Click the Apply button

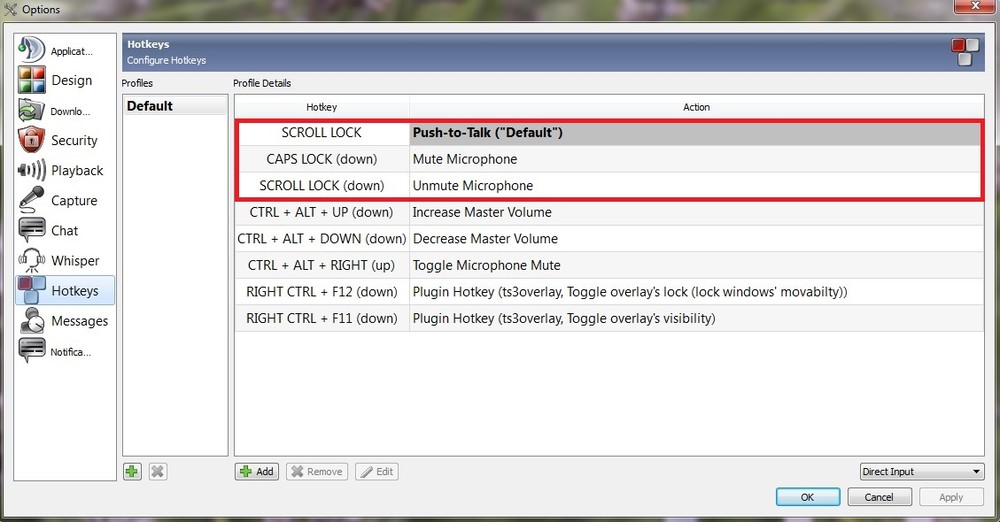coord(951,497)
